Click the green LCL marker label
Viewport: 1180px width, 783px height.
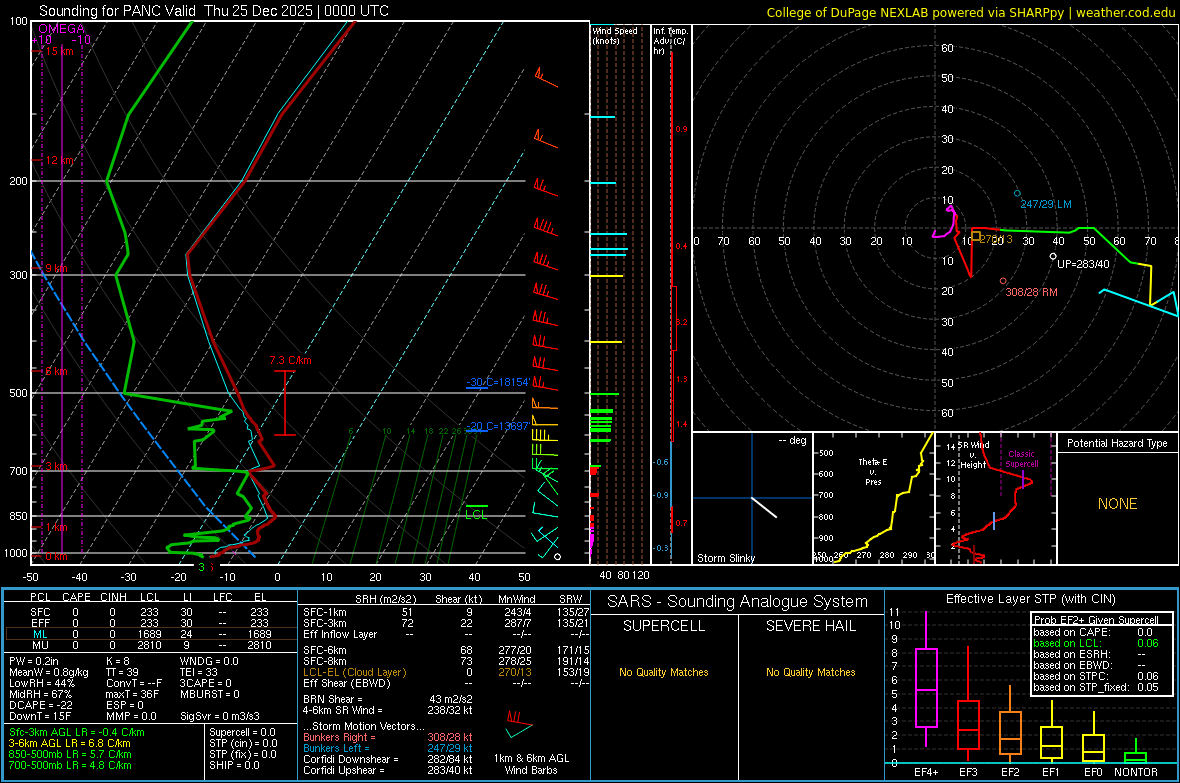(x=476, y=515)
